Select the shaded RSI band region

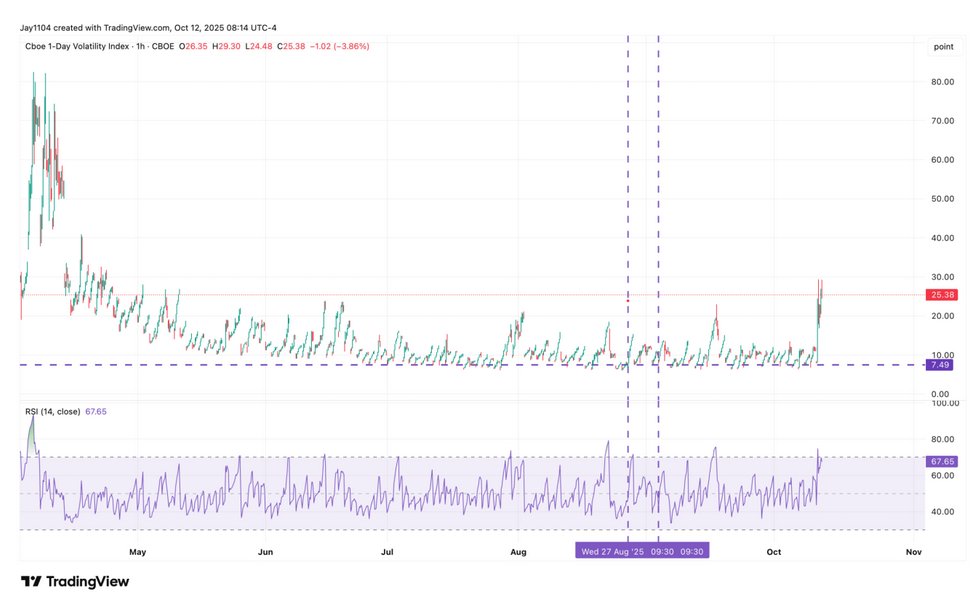coord(300,490)
